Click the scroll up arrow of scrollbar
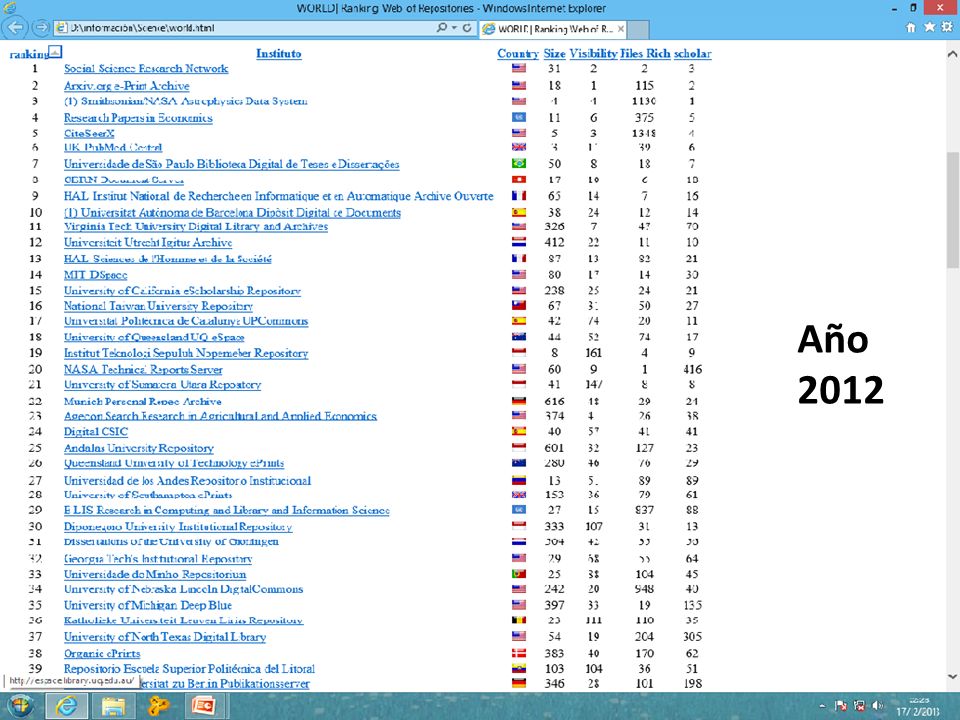Image resolution: width=960 pixels, height=720 pixels. [952, 54]
